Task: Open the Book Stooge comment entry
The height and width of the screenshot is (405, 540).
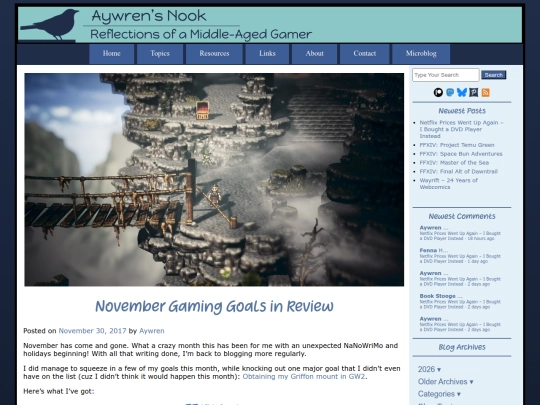Action: (x=460, y=301)
